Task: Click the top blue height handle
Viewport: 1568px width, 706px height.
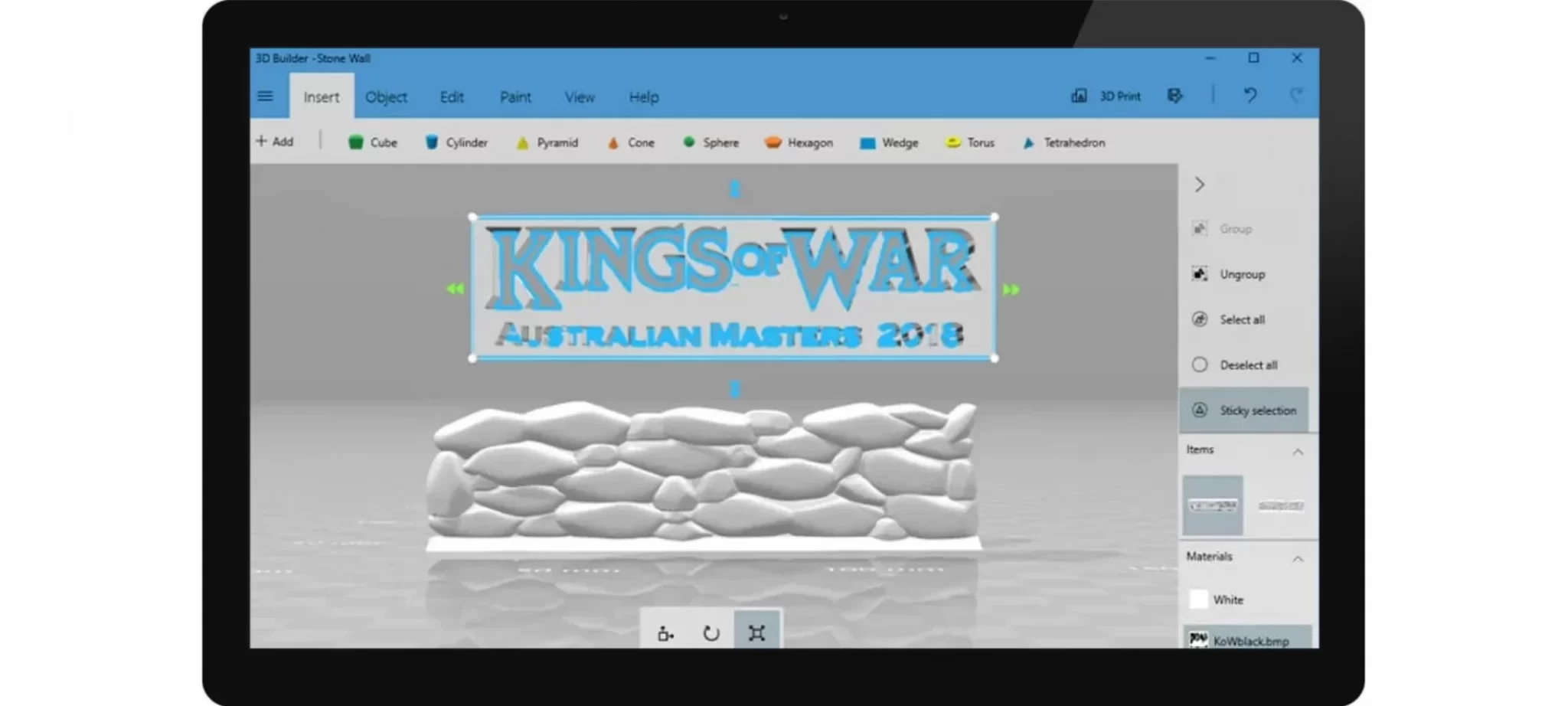Action: coord(735,189)
